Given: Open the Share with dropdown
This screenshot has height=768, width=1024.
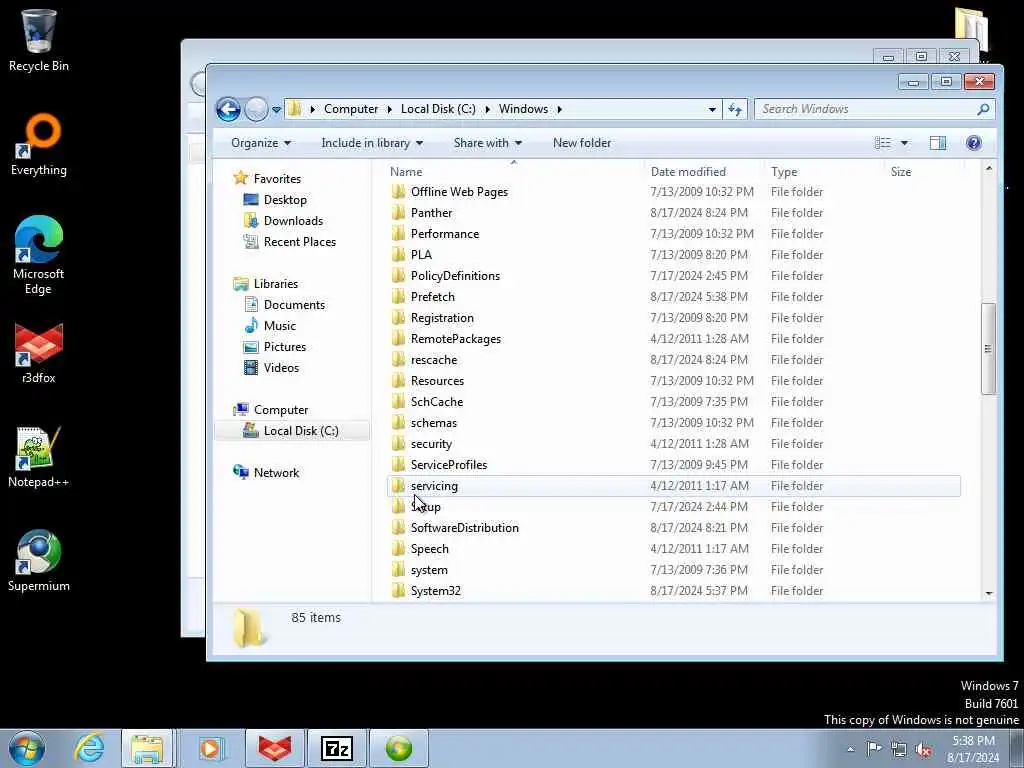Looking at the screenshot, I should [x=488, y=143].
